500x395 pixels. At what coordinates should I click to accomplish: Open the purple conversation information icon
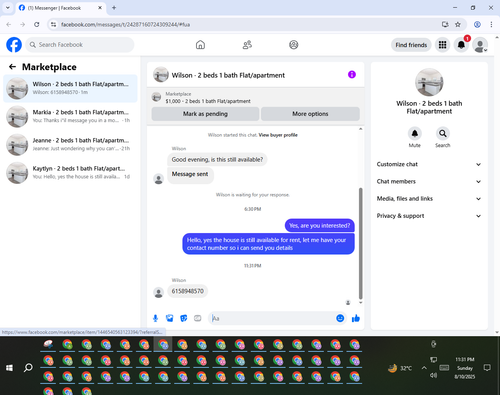pyautogui.click(x=352, y=74)
